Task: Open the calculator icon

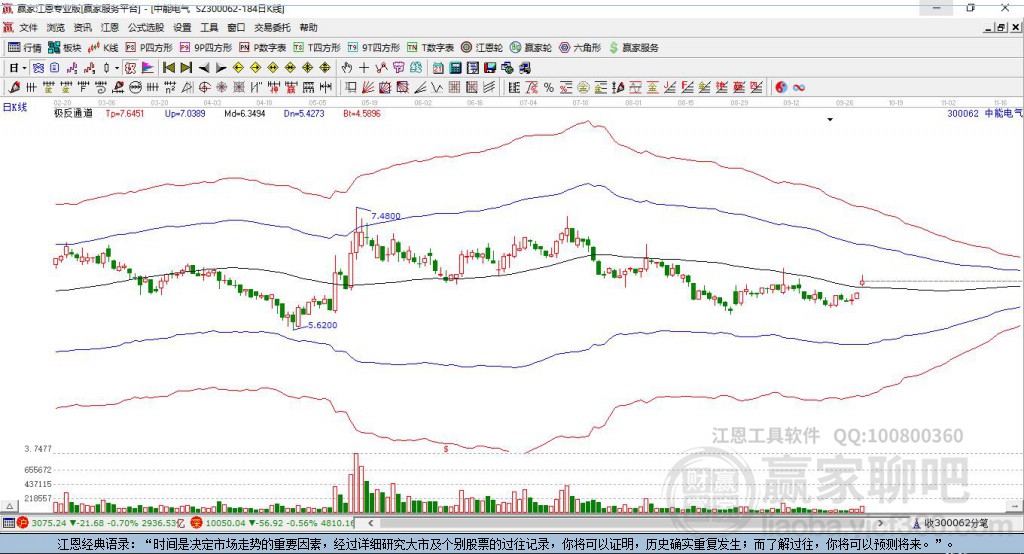Action: point(455,68)
